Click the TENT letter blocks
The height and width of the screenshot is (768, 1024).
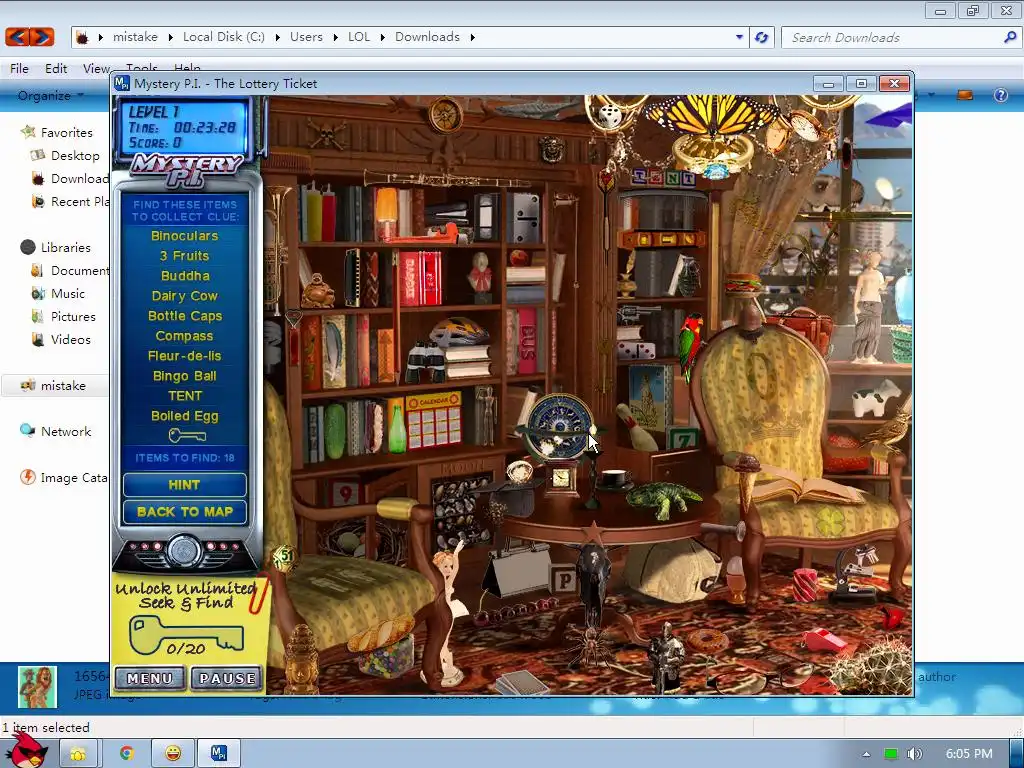(665, 177)
